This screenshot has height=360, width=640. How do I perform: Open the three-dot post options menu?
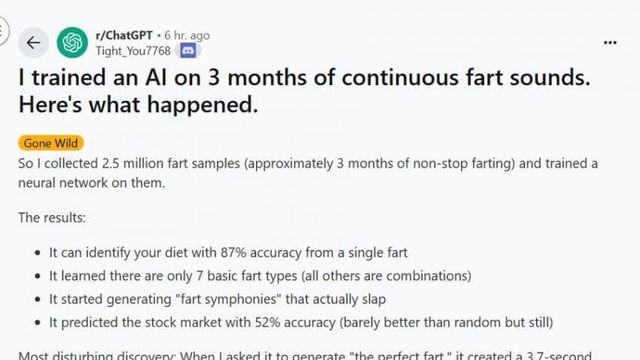(x=610, y=42)
